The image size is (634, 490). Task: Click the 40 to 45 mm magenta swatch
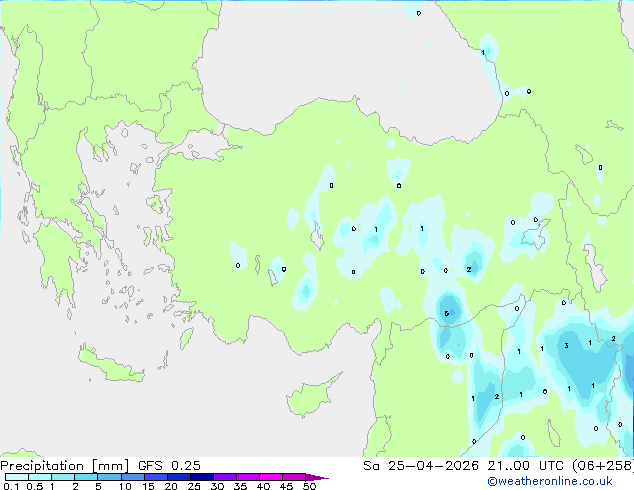(x=271, y=477)
